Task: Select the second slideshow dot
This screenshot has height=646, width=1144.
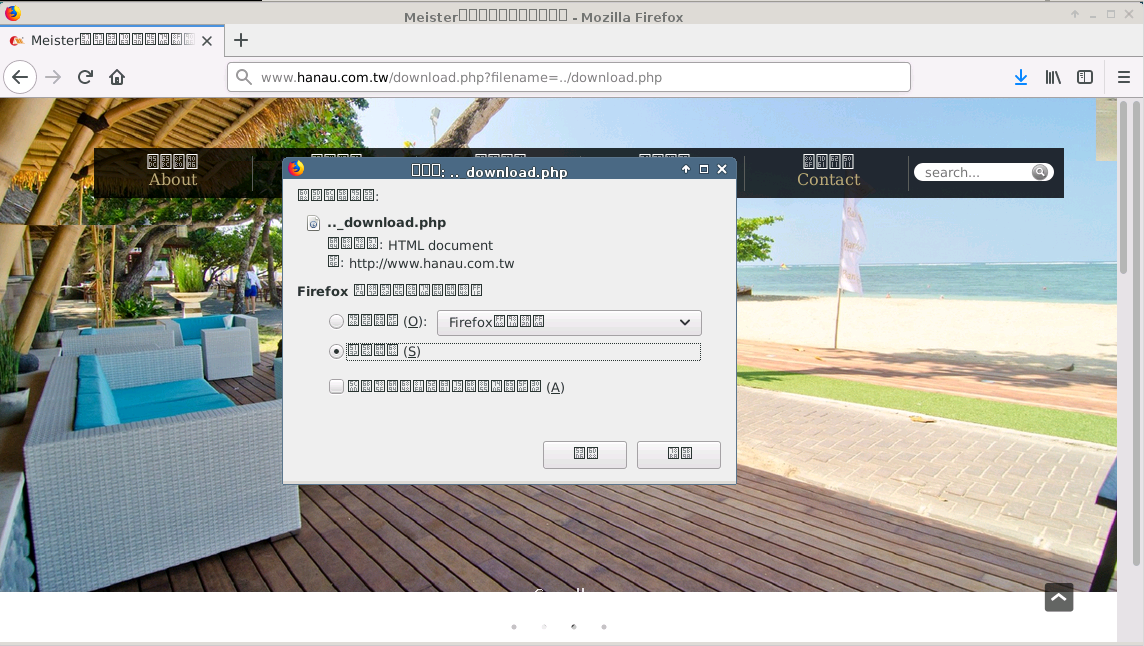Action: 544,626
